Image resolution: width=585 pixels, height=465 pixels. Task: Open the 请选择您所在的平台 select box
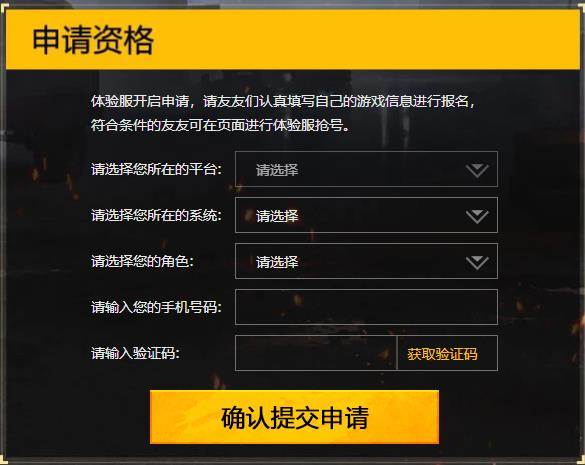click(366, 169)
